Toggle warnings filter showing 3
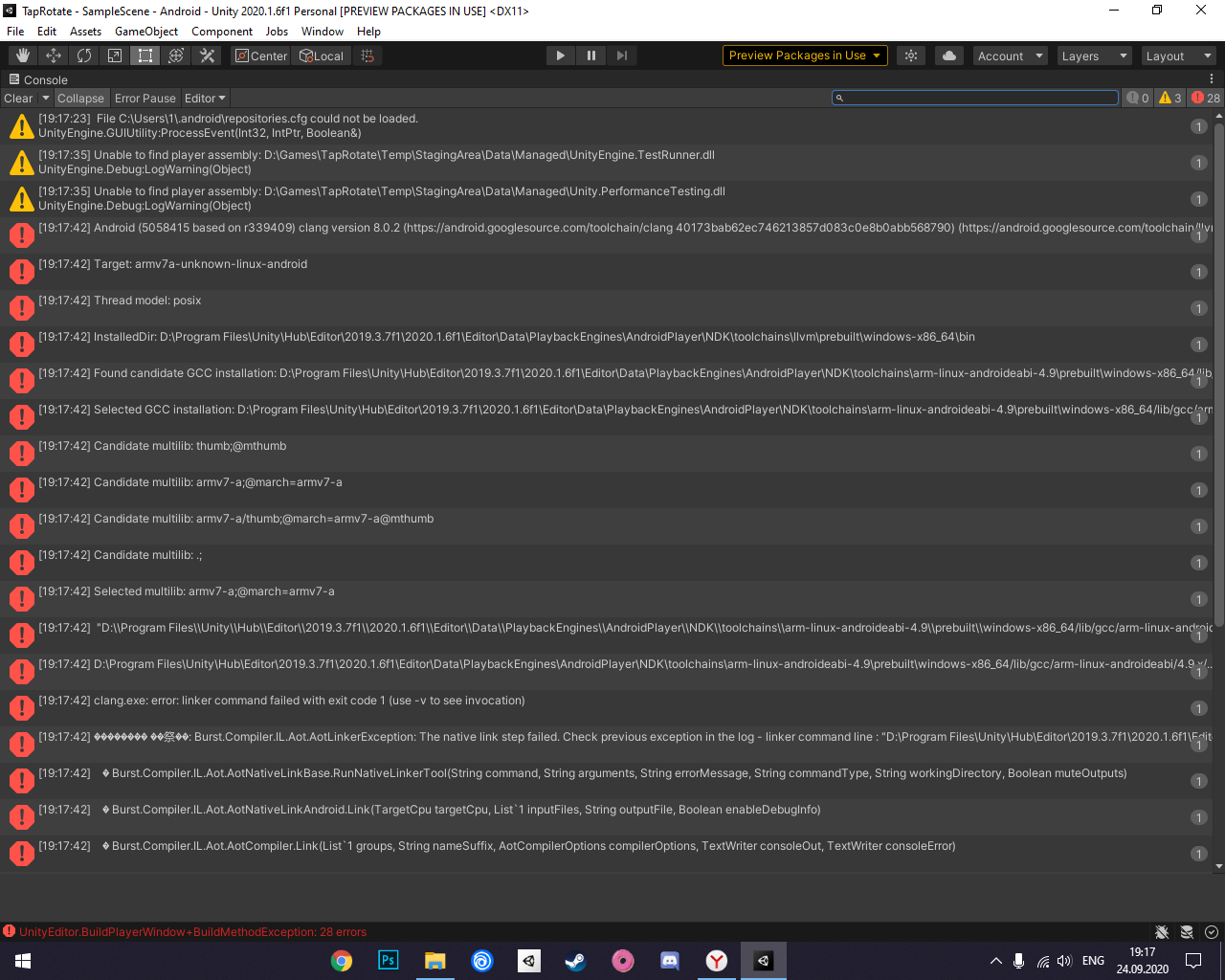1225x980 pixels. tap(1169, 98)
